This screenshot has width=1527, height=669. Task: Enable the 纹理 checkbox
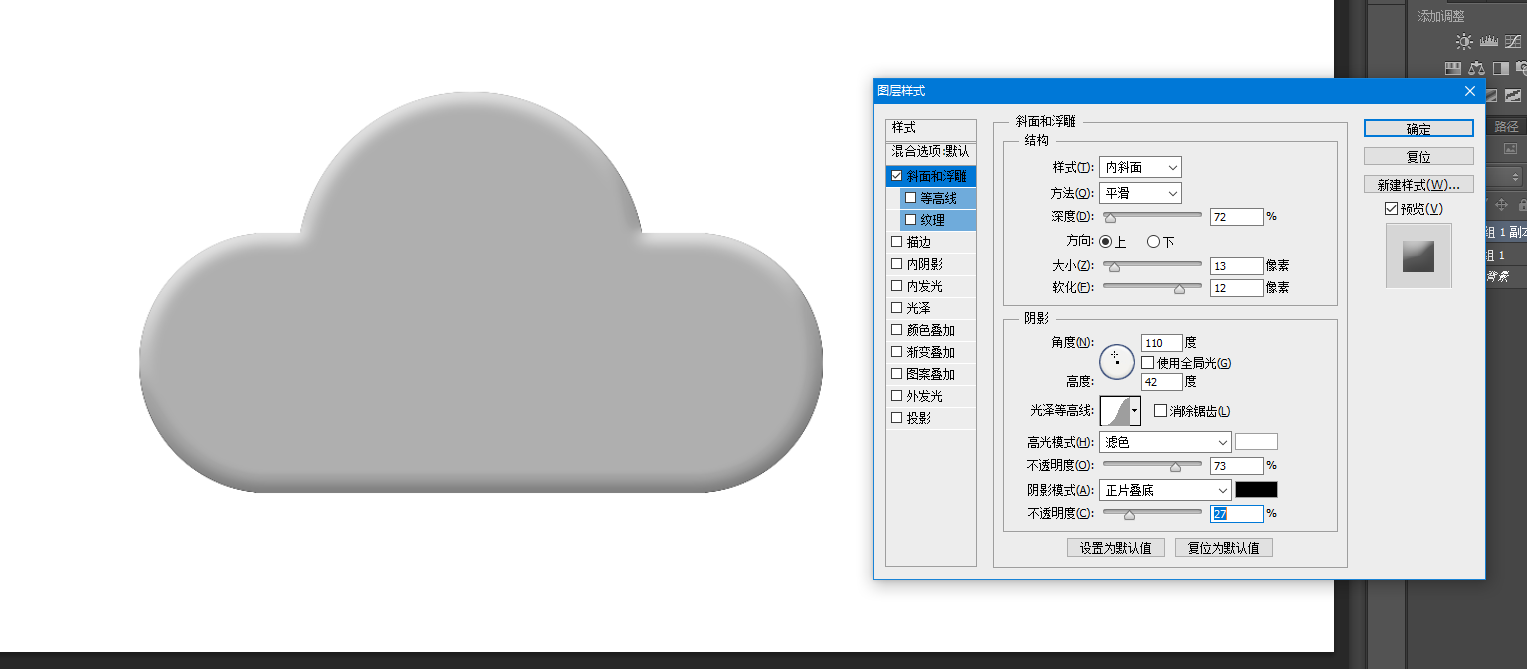click(910, 220)
